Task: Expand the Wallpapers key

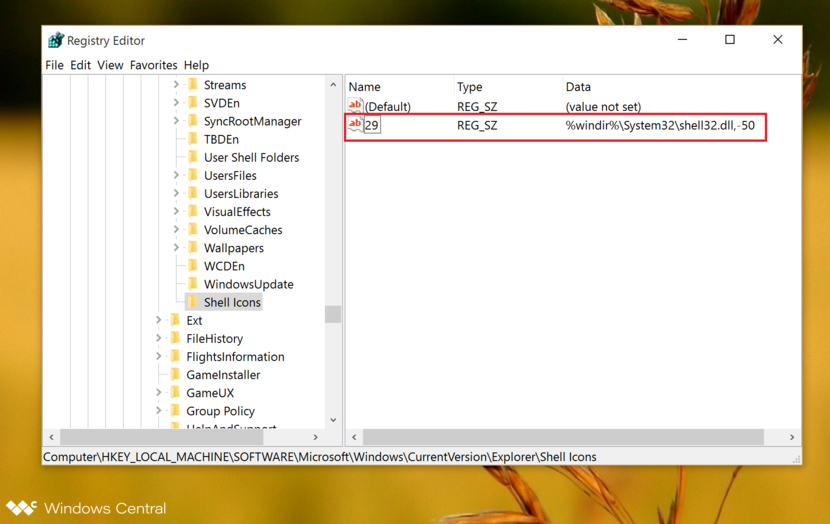Action: (x=176, y=247)
